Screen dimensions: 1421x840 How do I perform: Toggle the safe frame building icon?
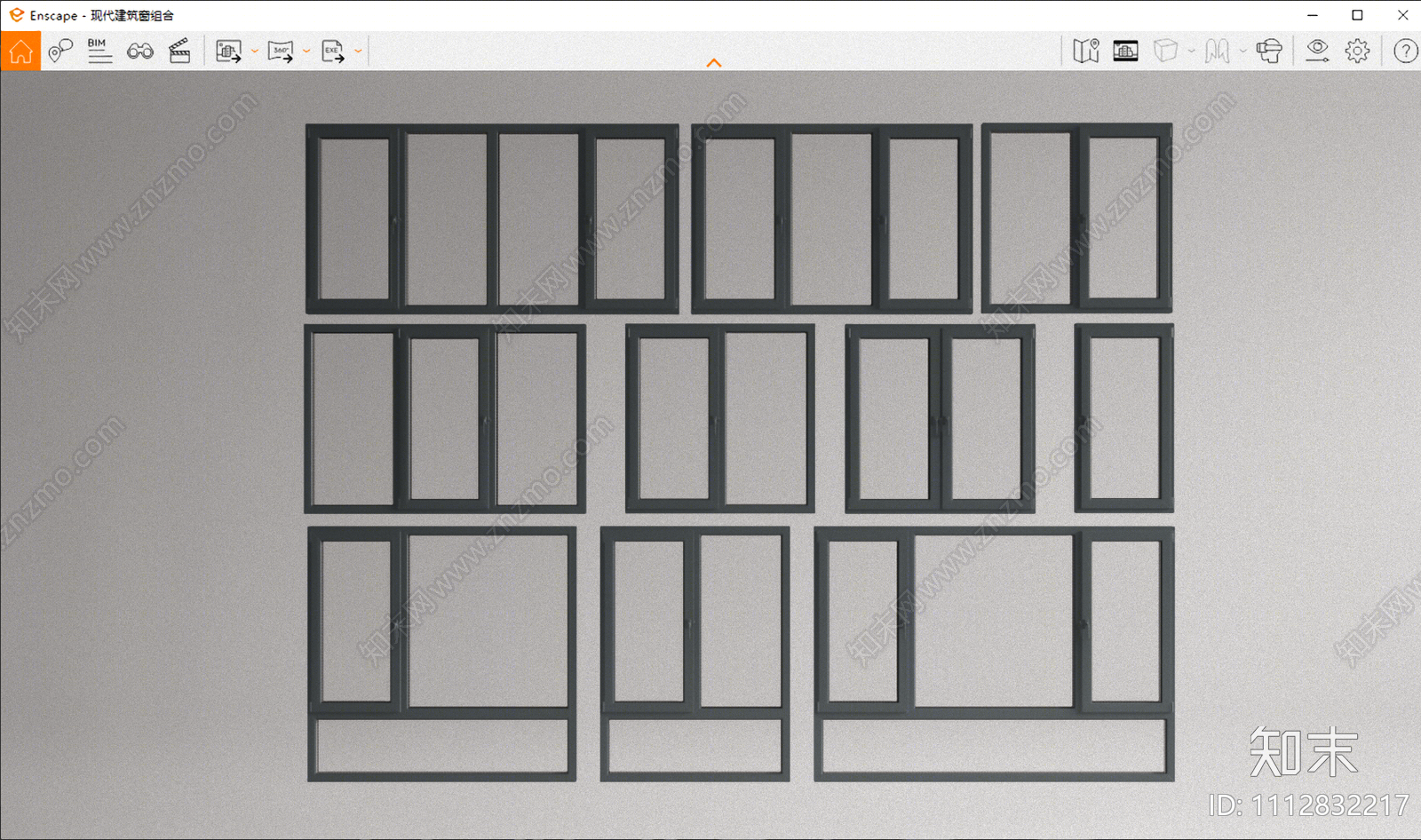1125,52
